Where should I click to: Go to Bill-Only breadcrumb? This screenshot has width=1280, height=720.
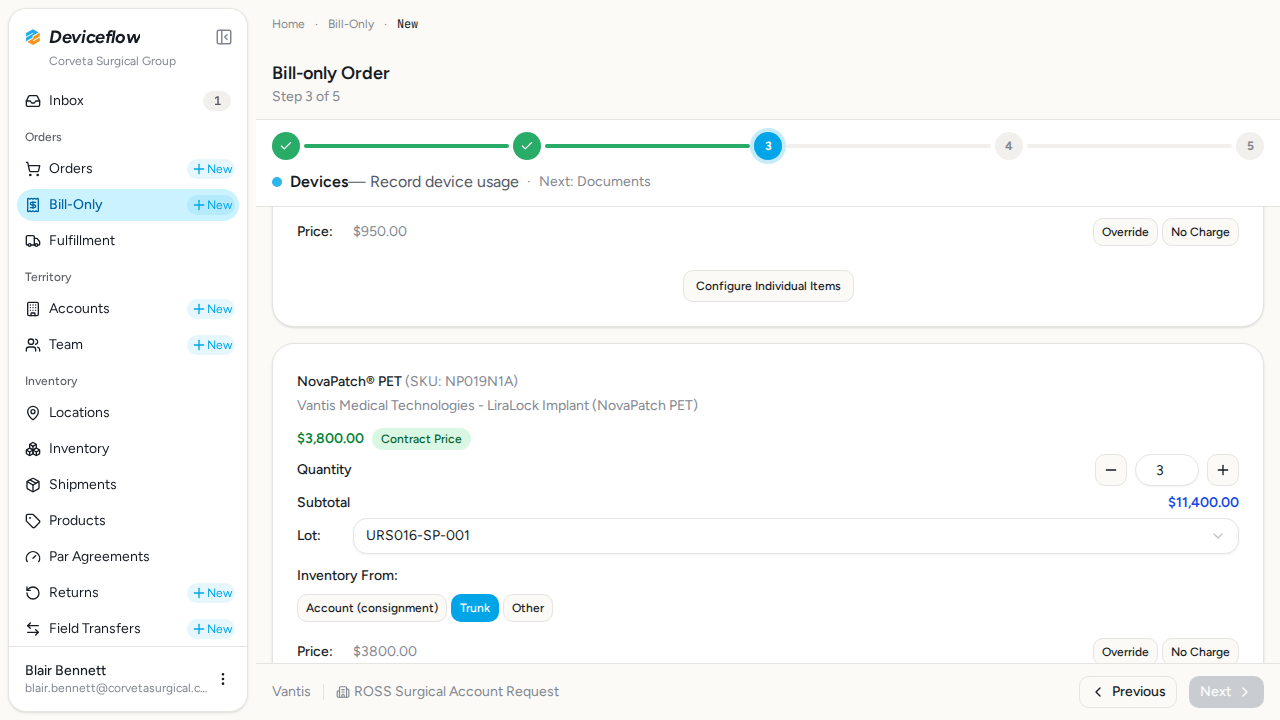click(351, 24)
